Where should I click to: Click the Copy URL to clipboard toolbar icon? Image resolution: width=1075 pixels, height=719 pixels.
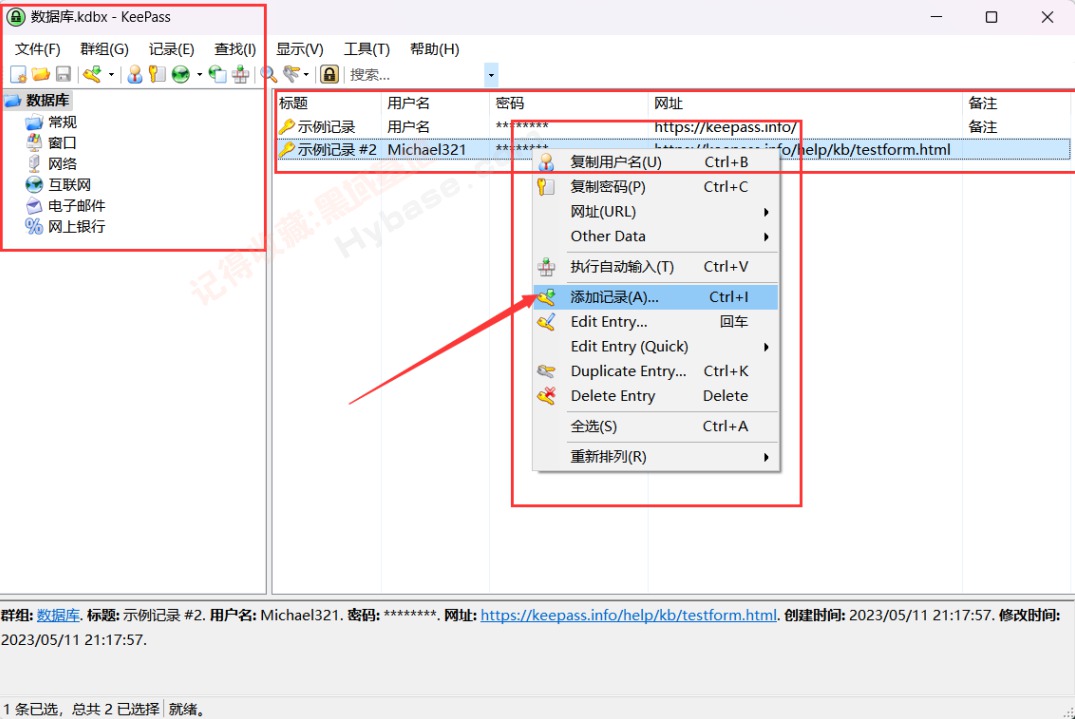[217, 74]
